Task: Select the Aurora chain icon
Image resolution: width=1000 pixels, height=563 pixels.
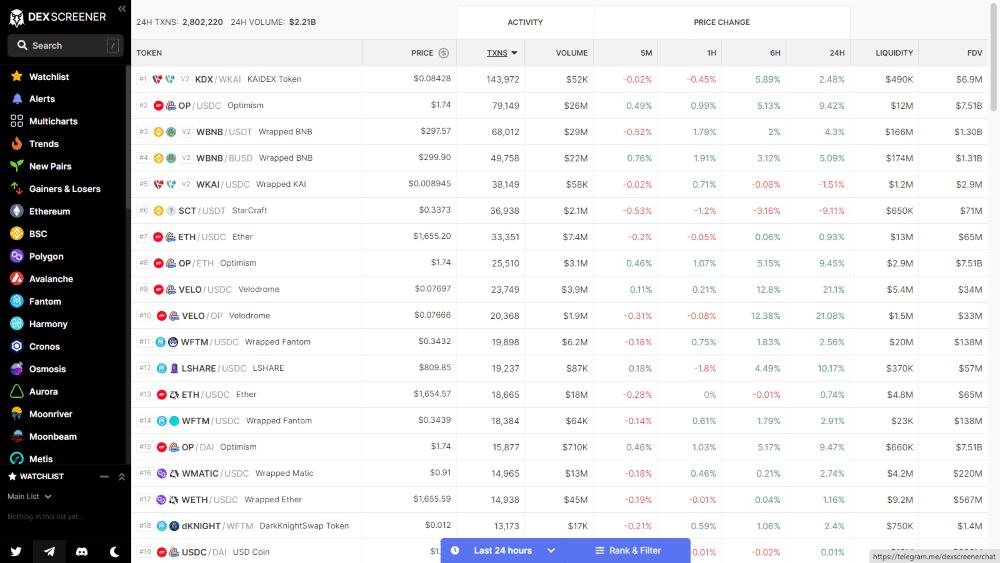Action: point(17,391)
